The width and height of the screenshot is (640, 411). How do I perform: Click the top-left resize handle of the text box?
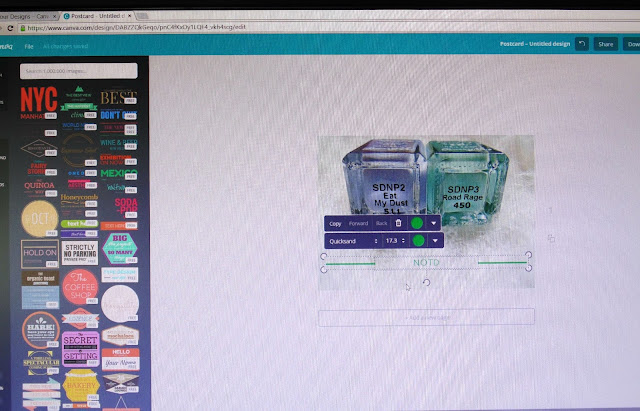click(324, 256)
